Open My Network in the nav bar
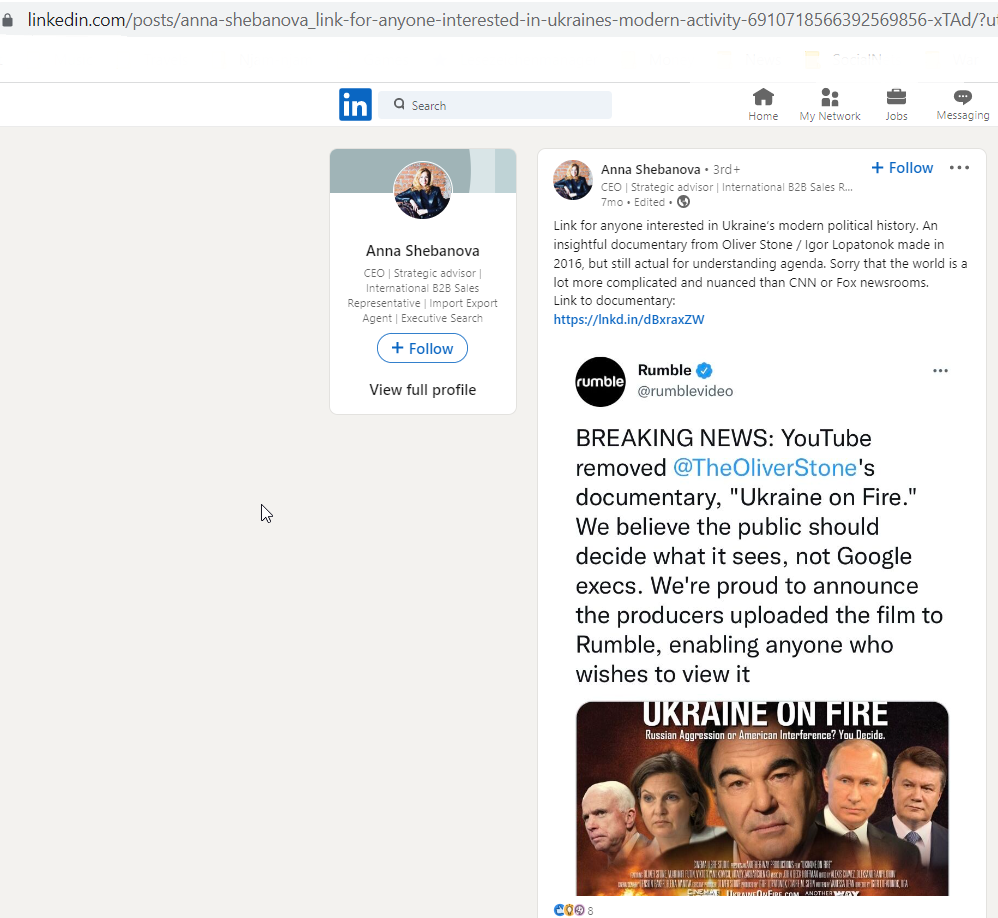This screenshot has height=918, width=998. [x=830, y=104]
